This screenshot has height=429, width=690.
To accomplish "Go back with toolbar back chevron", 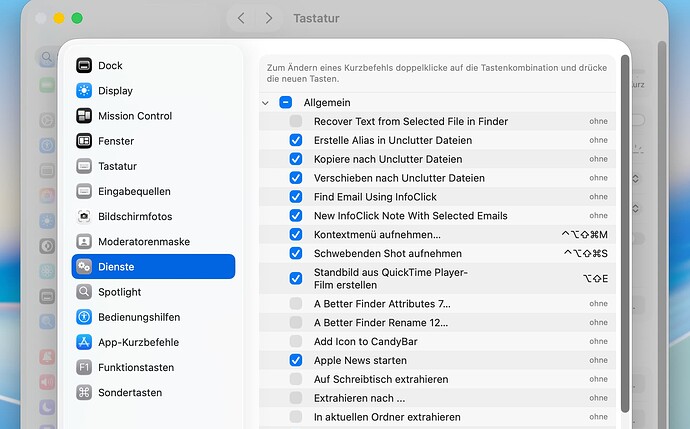I will click(x=241, y=18).
